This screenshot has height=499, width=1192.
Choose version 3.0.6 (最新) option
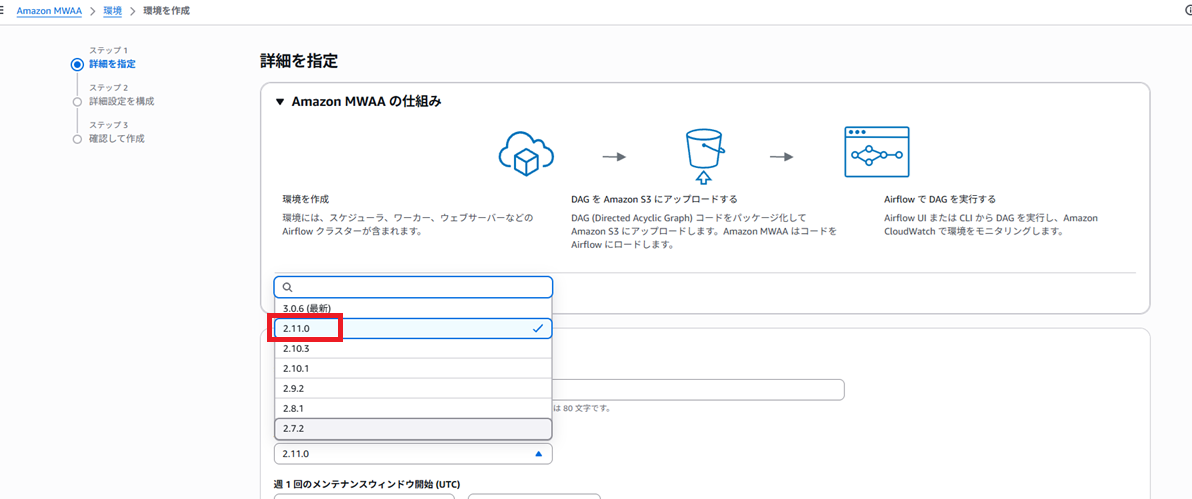(413, 308)
